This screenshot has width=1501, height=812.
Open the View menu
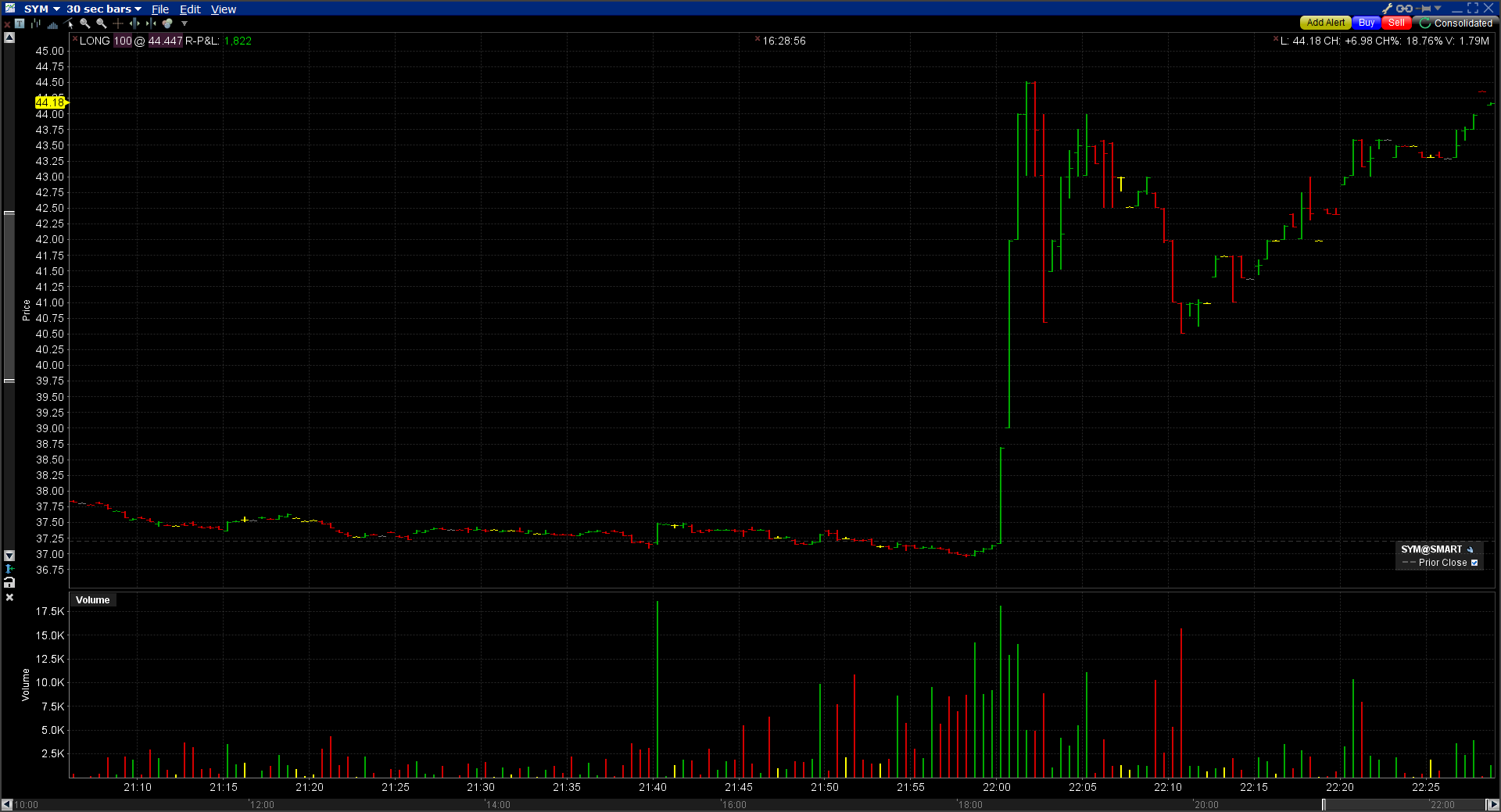[x=224, y=9]
